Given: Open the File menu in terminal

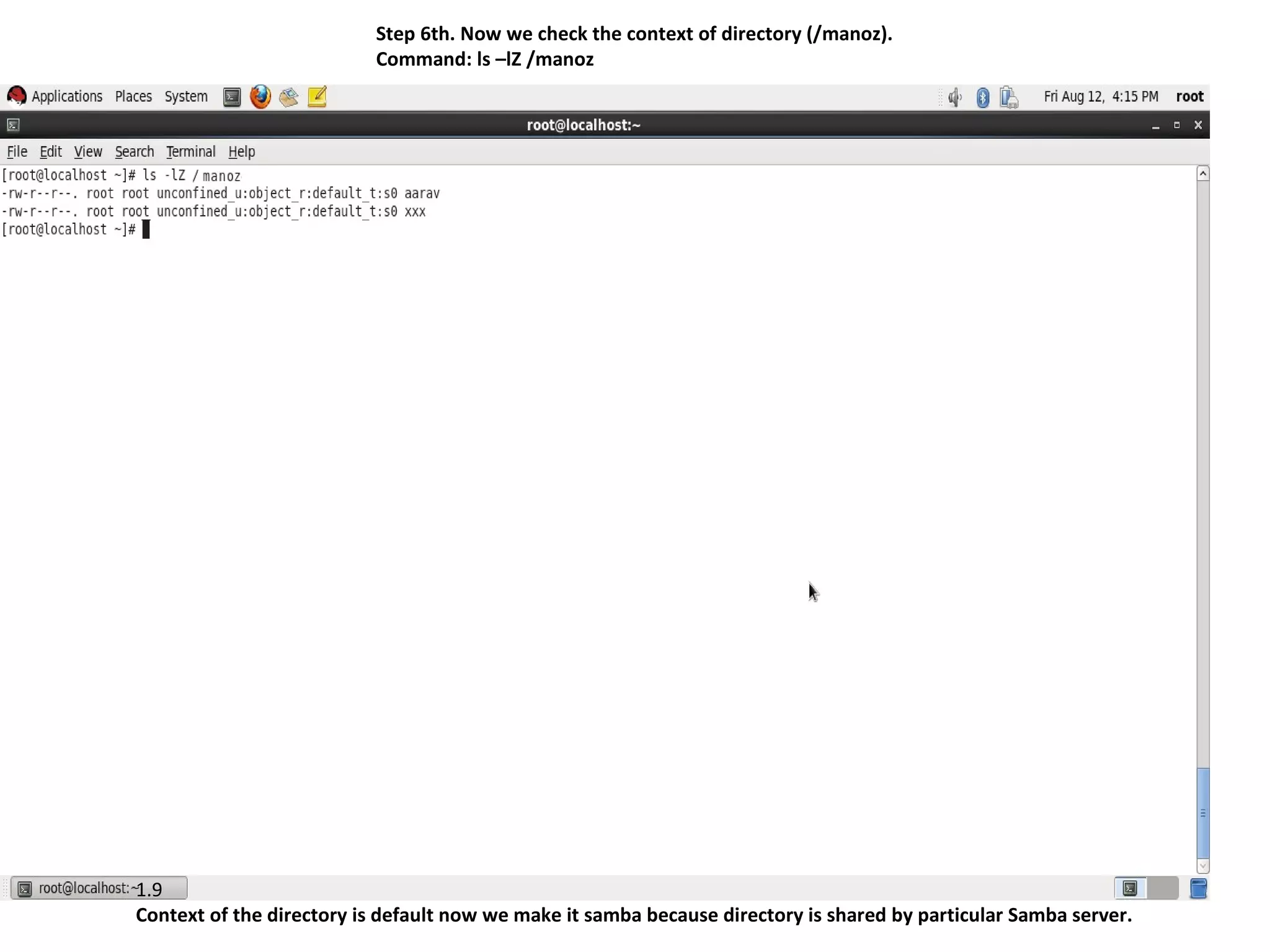Looking at the screenshot, I should [x=17, y=152].
